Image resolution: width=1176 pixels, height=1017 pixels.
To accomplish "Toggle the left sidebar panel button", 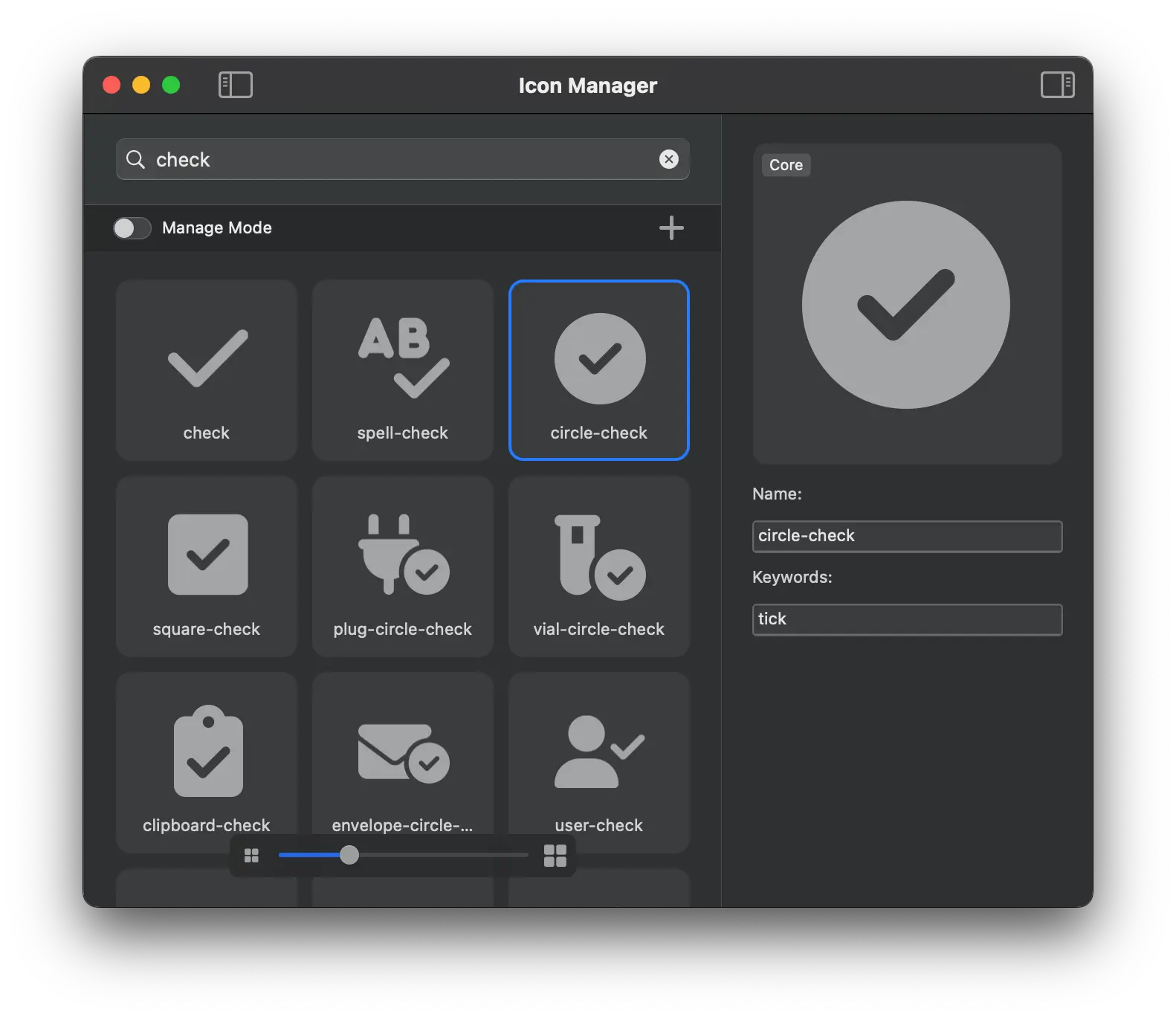I will click(236, 85).
